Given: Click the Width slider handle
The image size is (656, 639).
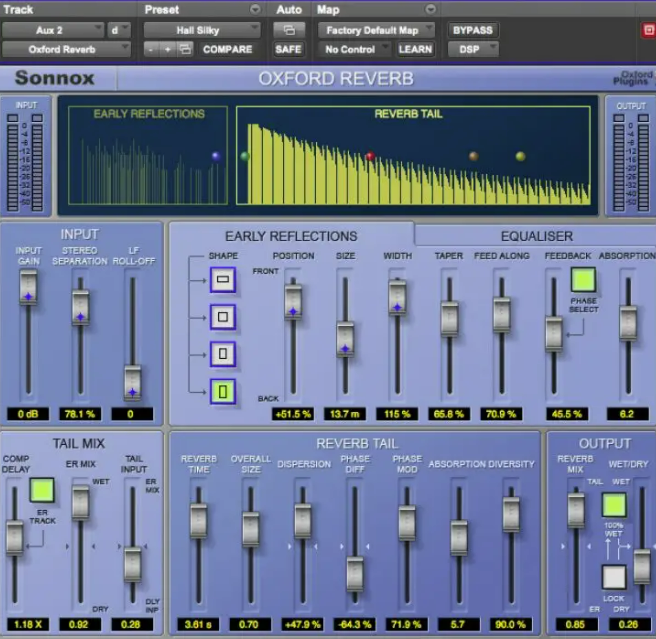Looking at the screenshot, I should [x=397, y=298].
